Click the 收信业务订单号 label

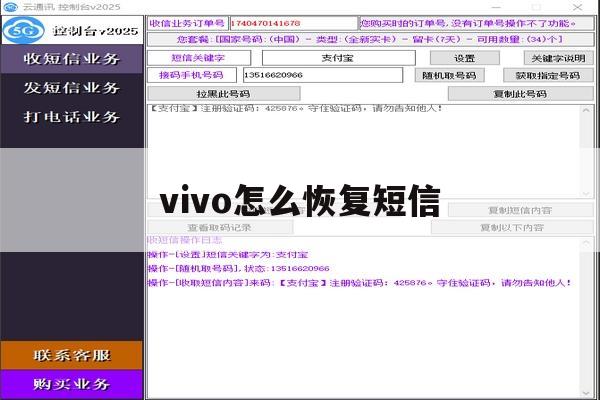(187, 23)
